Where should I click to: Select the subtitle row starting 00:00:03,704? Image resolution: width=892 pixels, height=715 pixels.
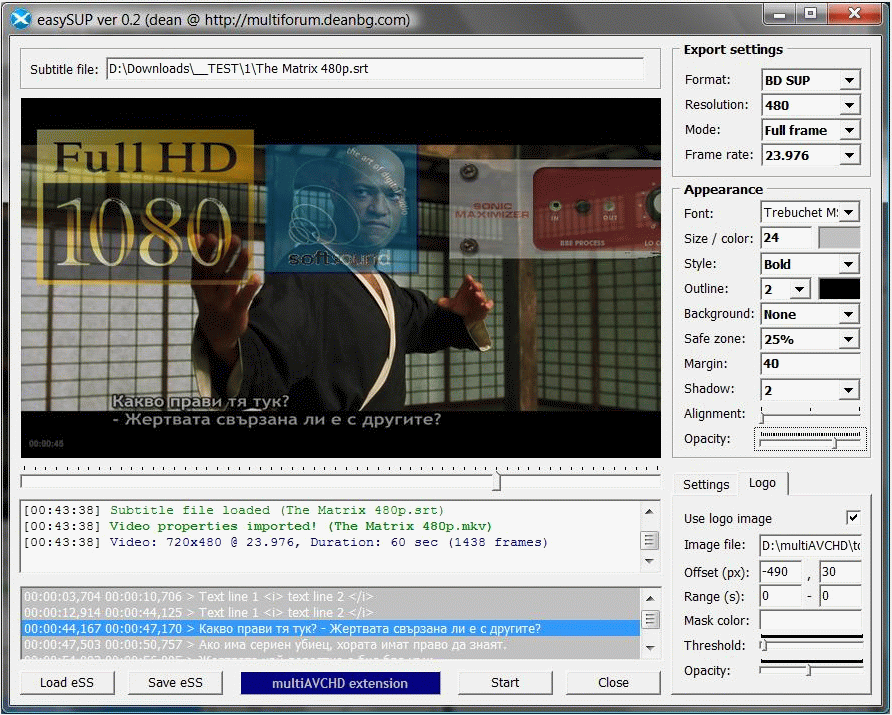pyautogui.click(x=331, y=597)
